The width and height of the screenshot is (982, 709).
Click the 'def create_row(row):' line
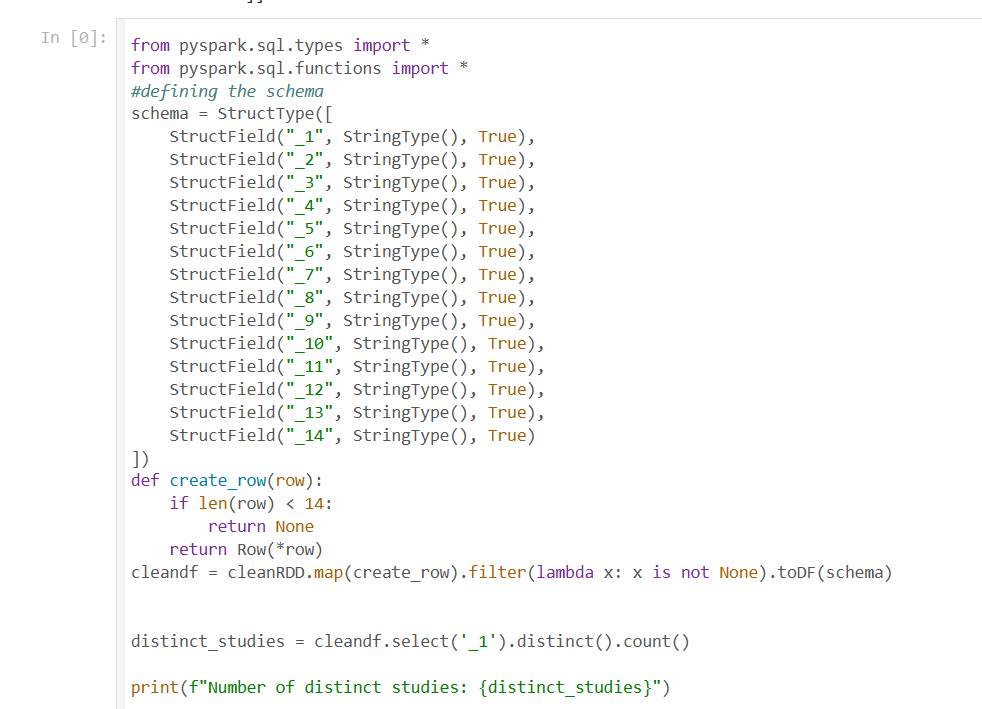[227, 481]
